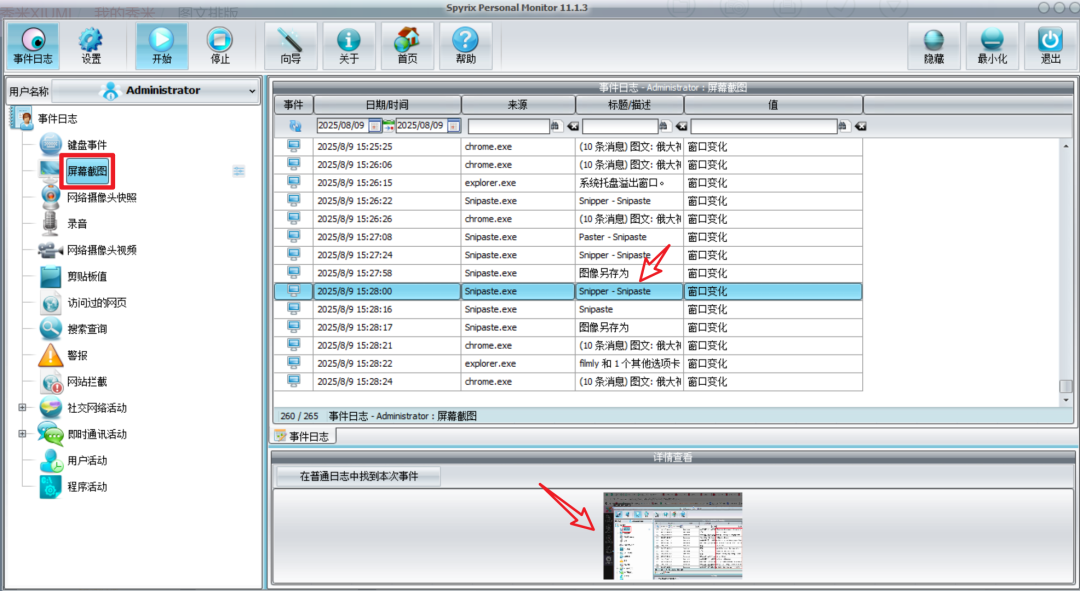Sort by 来源 column header
The image size is (1080, 591).
click(518, 105)
